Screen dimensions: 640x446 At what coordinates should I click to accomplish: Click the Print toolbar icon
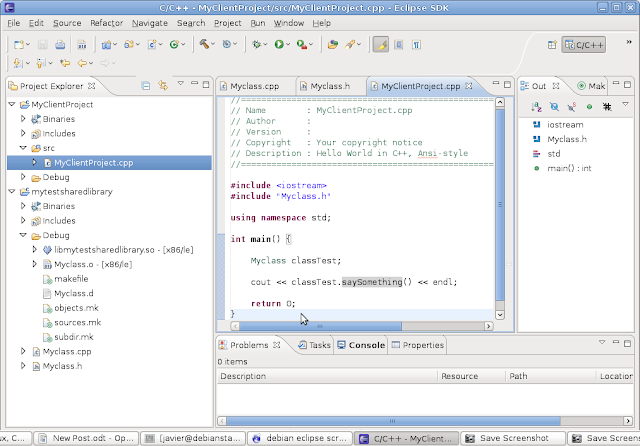click(60, 44)
